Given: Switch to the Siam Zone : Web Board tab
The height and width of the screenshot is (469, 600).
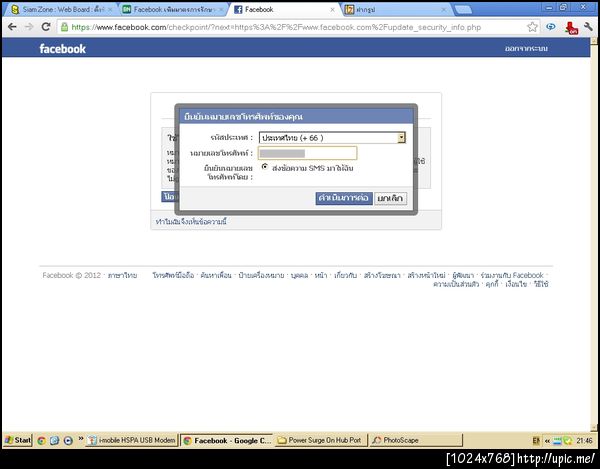Looking at the screenshot, I should click(x=59, y=10).
